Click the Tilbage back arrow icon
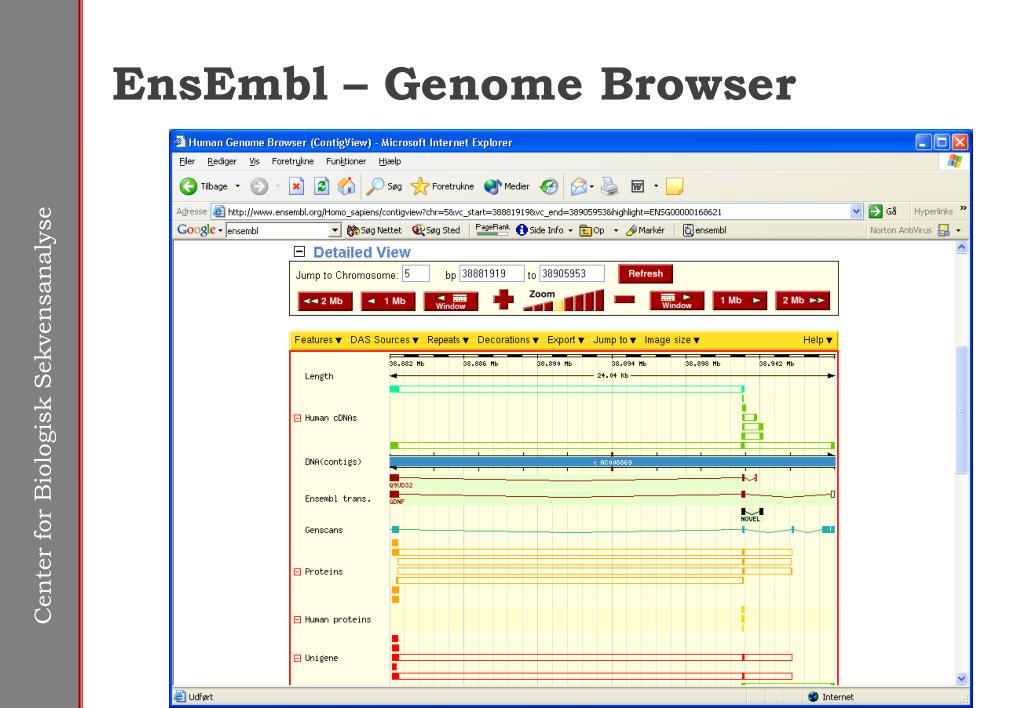 (188, 187)
